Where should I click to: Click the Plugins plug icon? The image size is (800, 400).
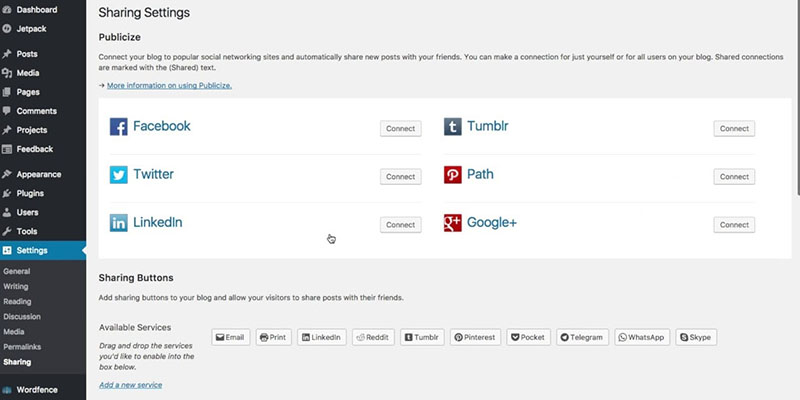(7, 193)
